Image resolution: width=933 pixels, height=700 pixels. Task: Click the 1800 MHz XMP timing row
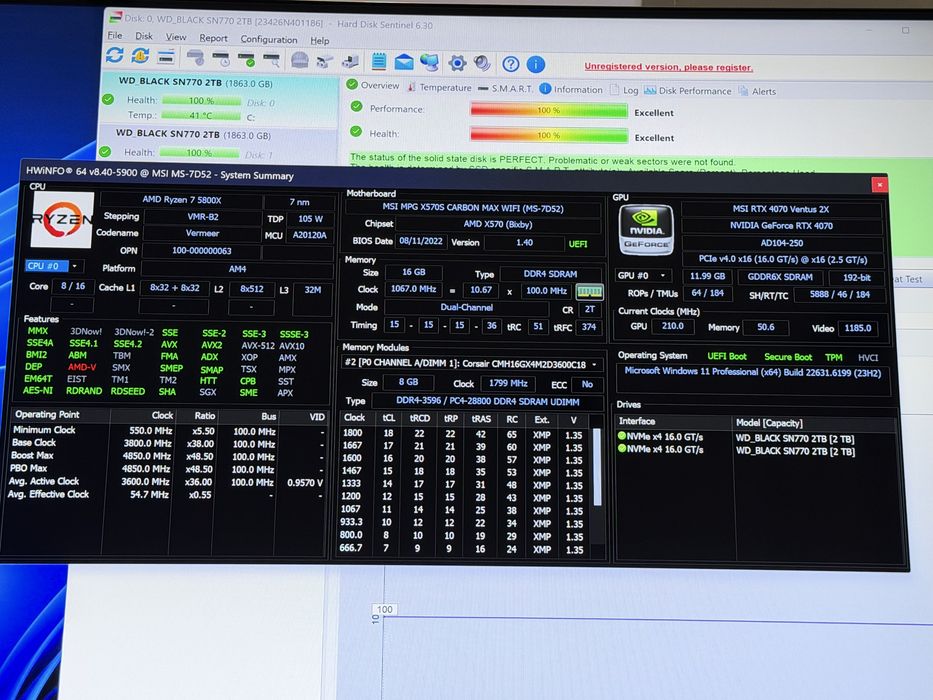click(463, 435)
